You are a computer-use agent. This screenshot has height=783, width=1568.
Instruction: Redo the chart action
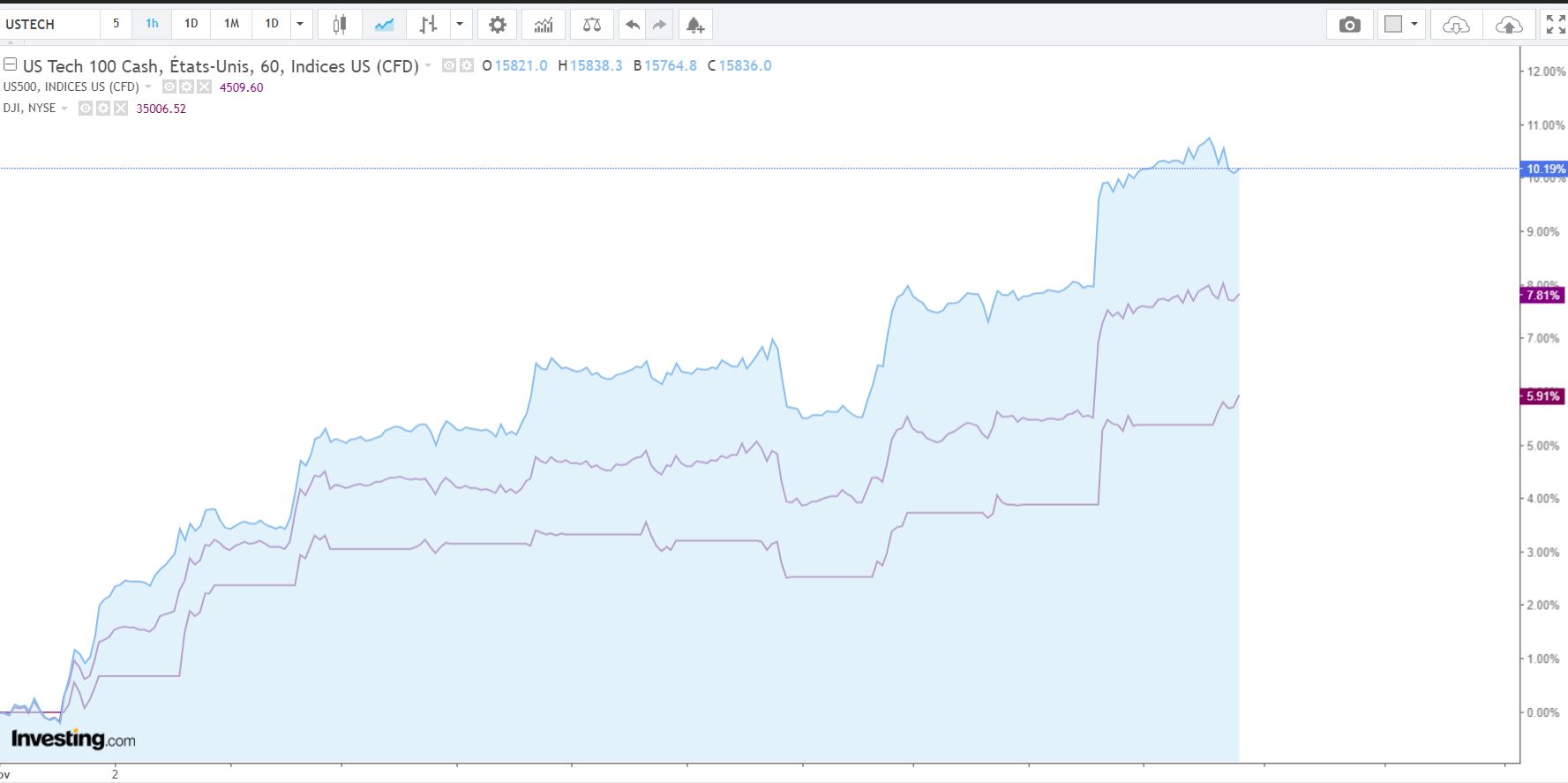pyautogui.click(x=659, y=25)
